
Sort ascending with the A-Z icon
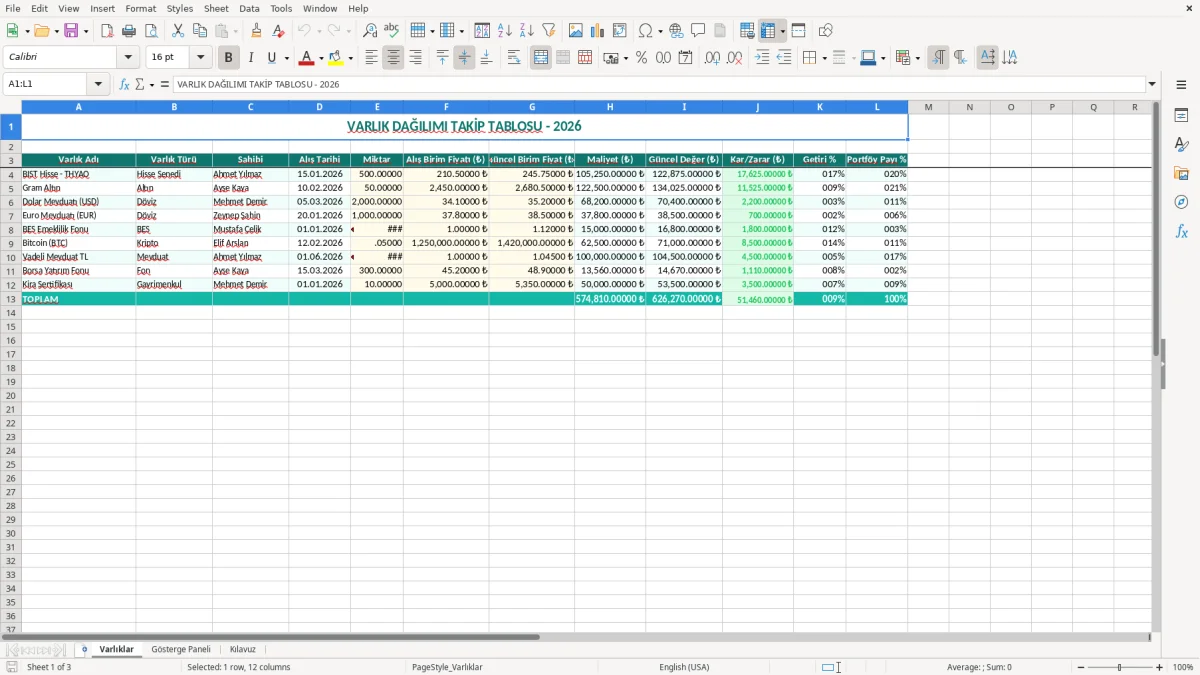pyautogui.click(x=504, y=31)
